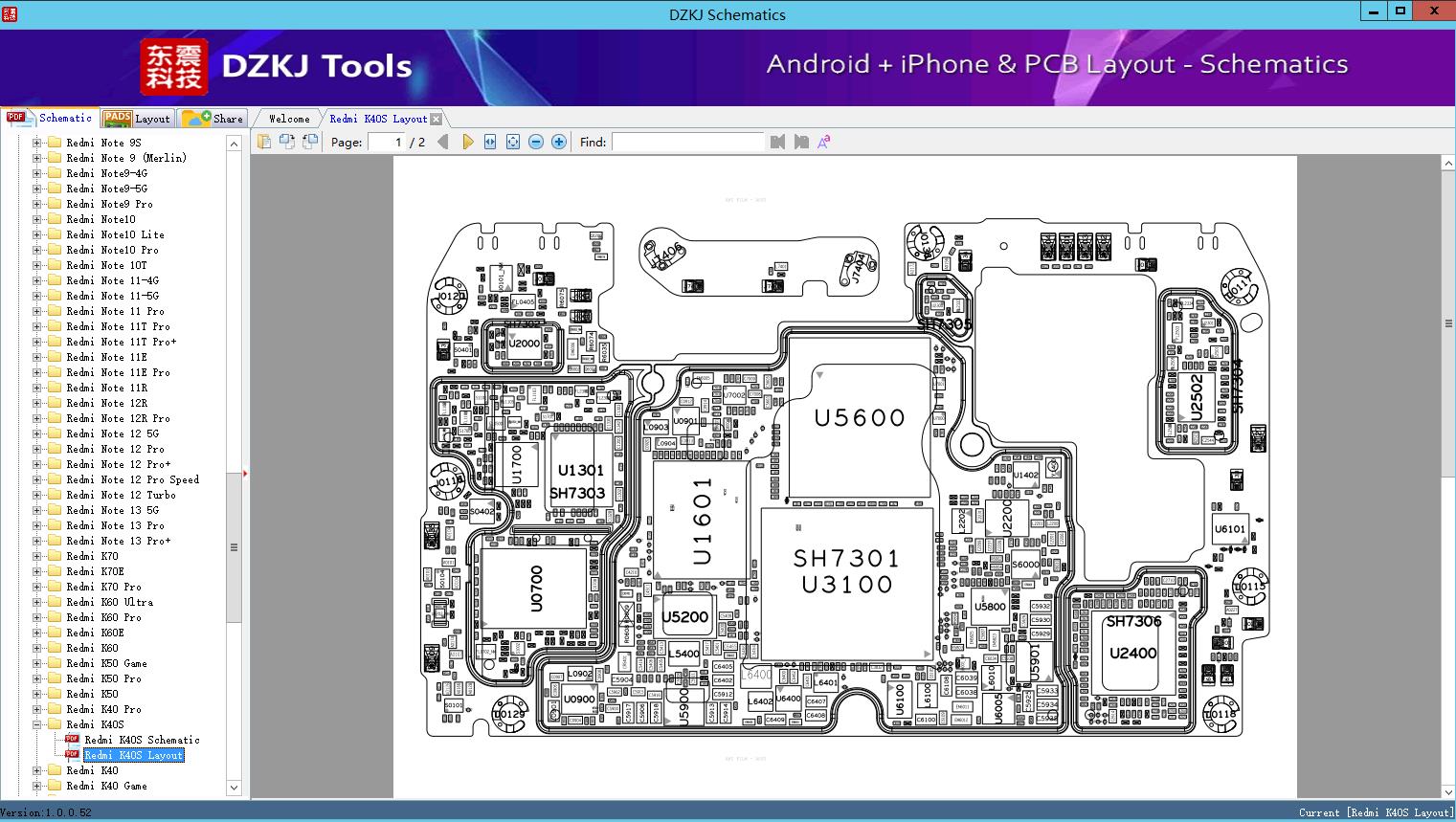Select Redmi Note9-5G folder
The width and height of the screenshot is (1456, 822).
point(106,189)
